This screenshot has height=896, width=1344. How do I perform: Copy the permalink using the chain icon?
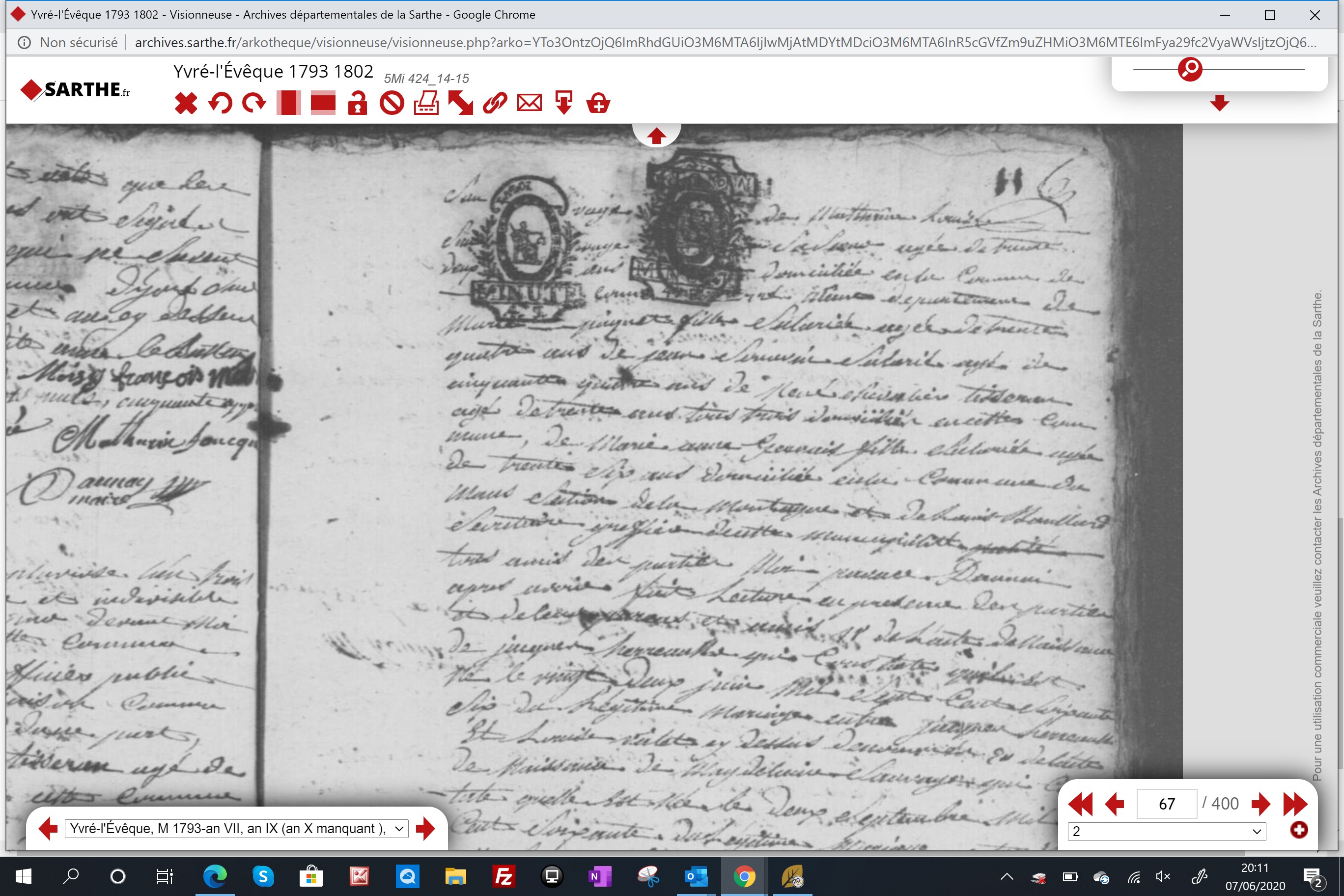495,104
